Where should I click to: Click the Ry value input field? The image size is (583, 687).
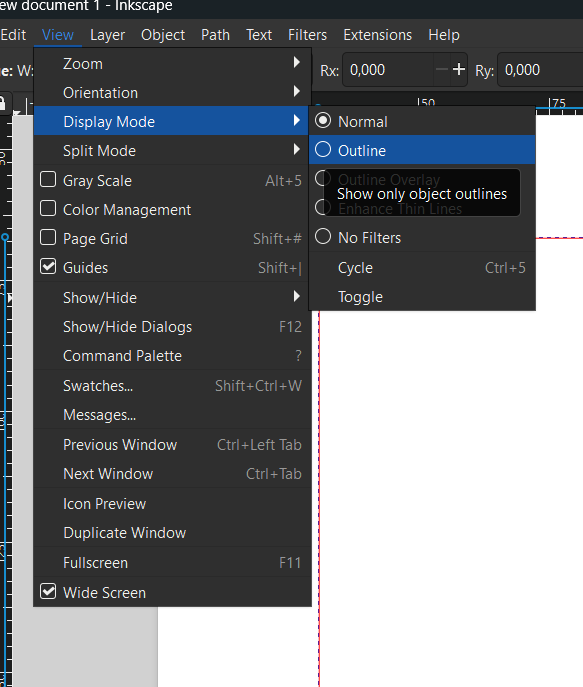coord(541,70)
